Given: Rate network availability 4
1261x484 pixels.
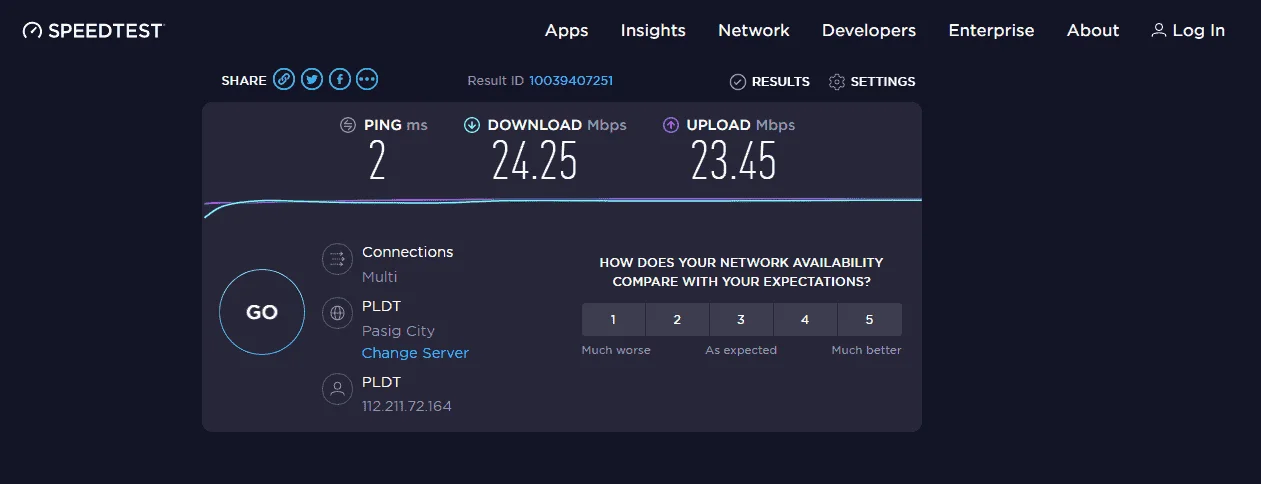Looking at the screenshot, I should pos(805,320).
